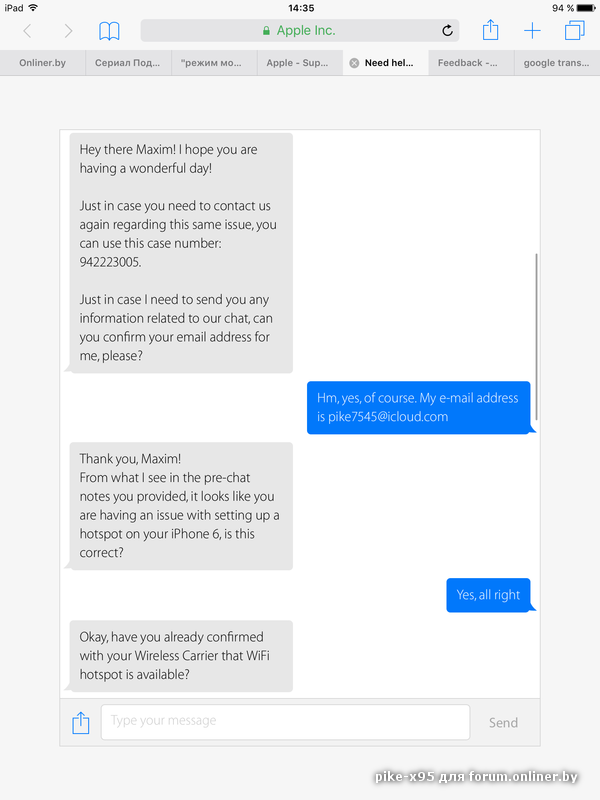Screen dimensions: 600x800
Task: Switch to the Apple - Sup... tab
Action: click(299, 63)
